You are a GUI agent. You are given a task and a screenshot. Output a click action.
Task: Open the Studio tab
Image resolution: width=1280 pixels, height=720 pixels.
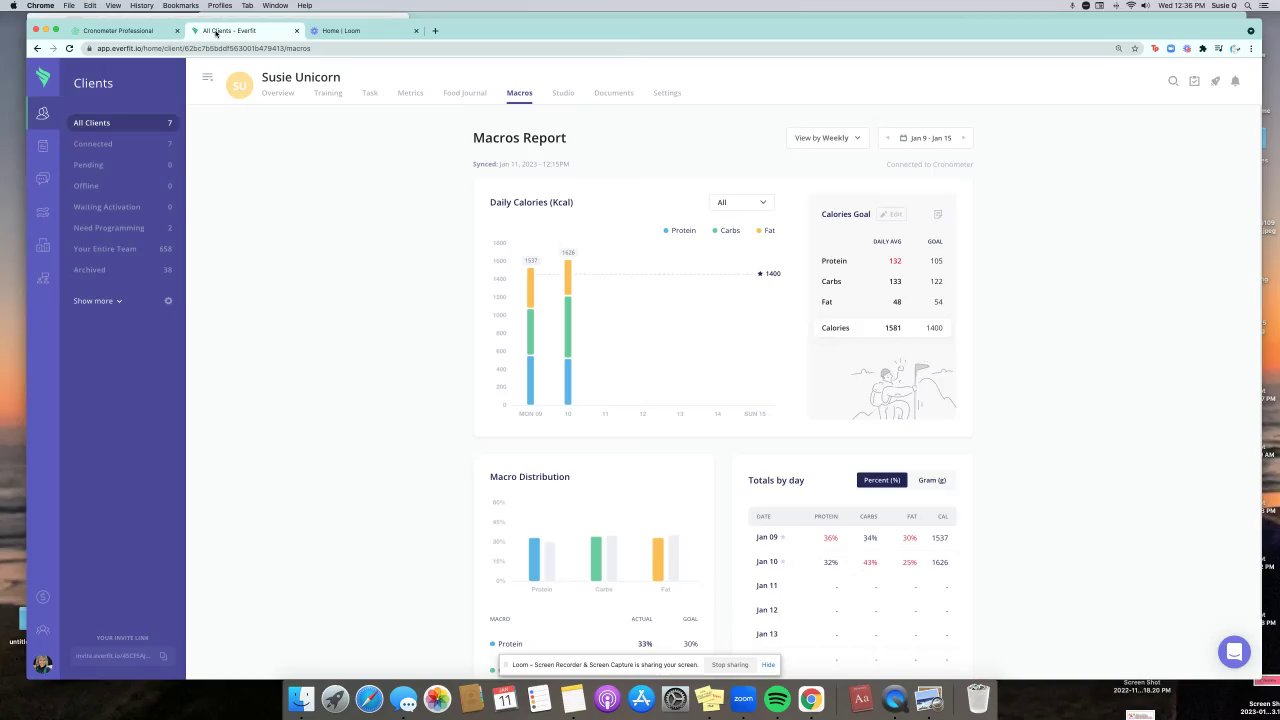click(563, 93)
